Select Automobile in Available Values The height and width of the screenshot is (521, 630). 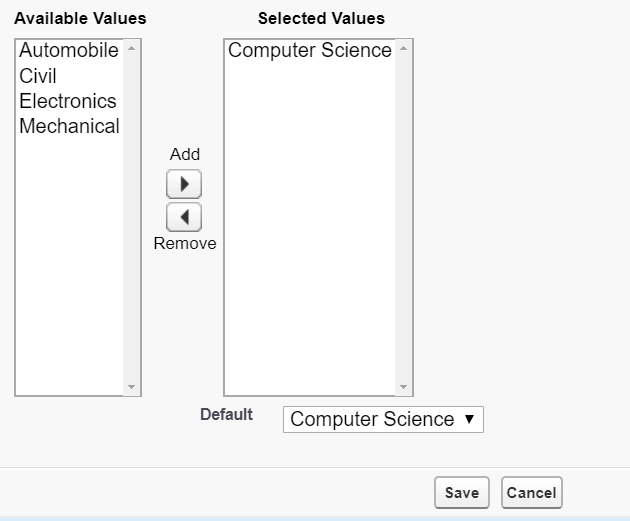(x=69, y=50)
